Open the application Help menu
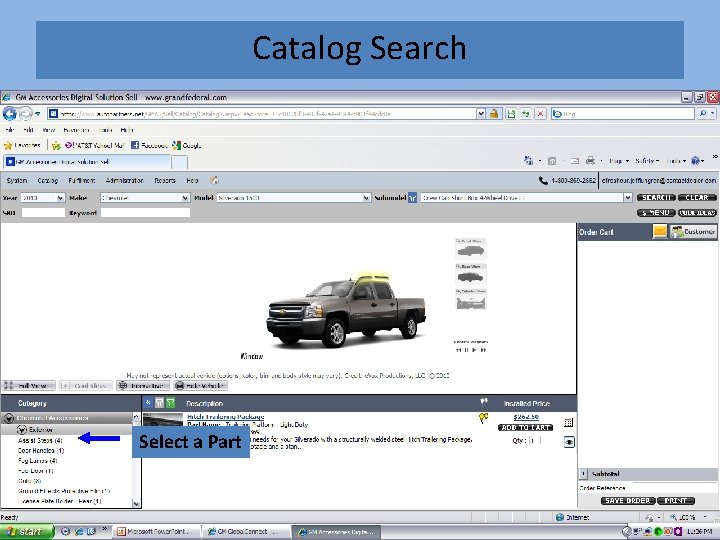 click(192, 180)
